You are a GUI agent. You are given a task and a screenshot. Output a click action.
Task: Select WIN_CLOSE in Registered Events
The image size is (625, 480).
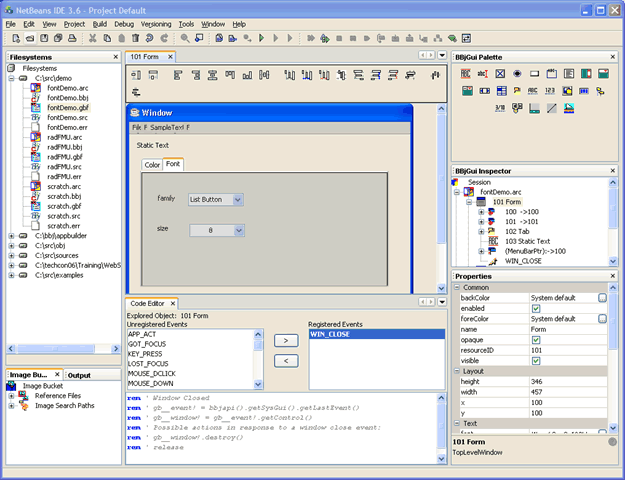coord(377,334)
